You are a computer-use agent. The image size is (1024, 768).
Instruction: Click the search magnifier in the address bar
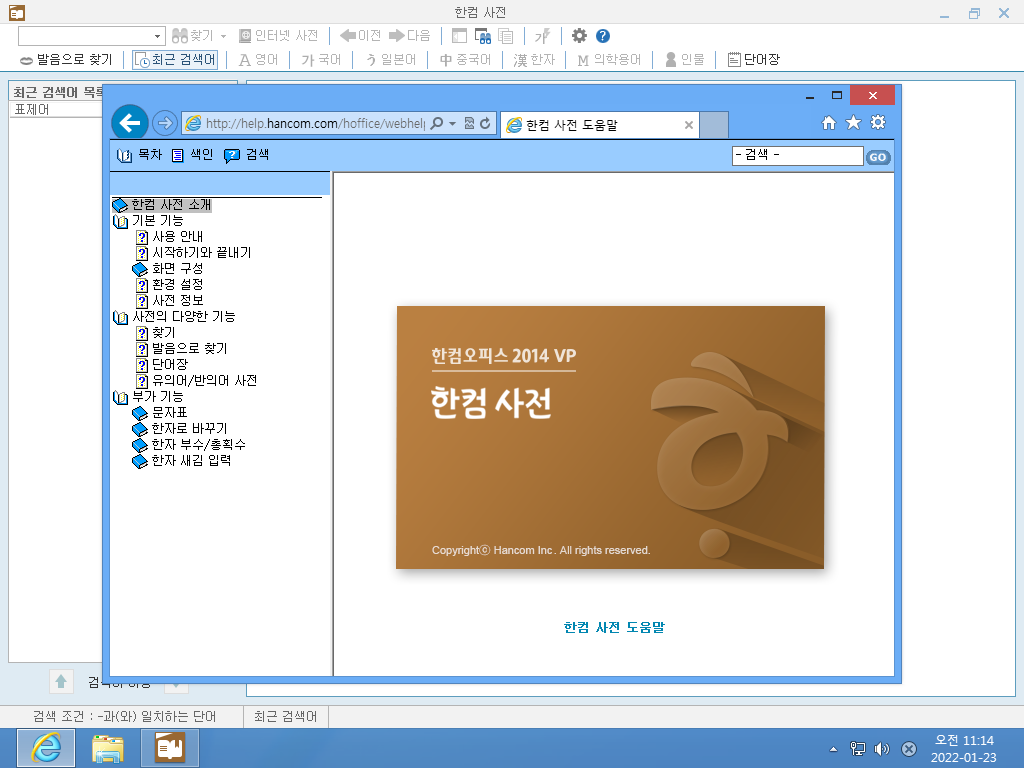tap(437, 123)
